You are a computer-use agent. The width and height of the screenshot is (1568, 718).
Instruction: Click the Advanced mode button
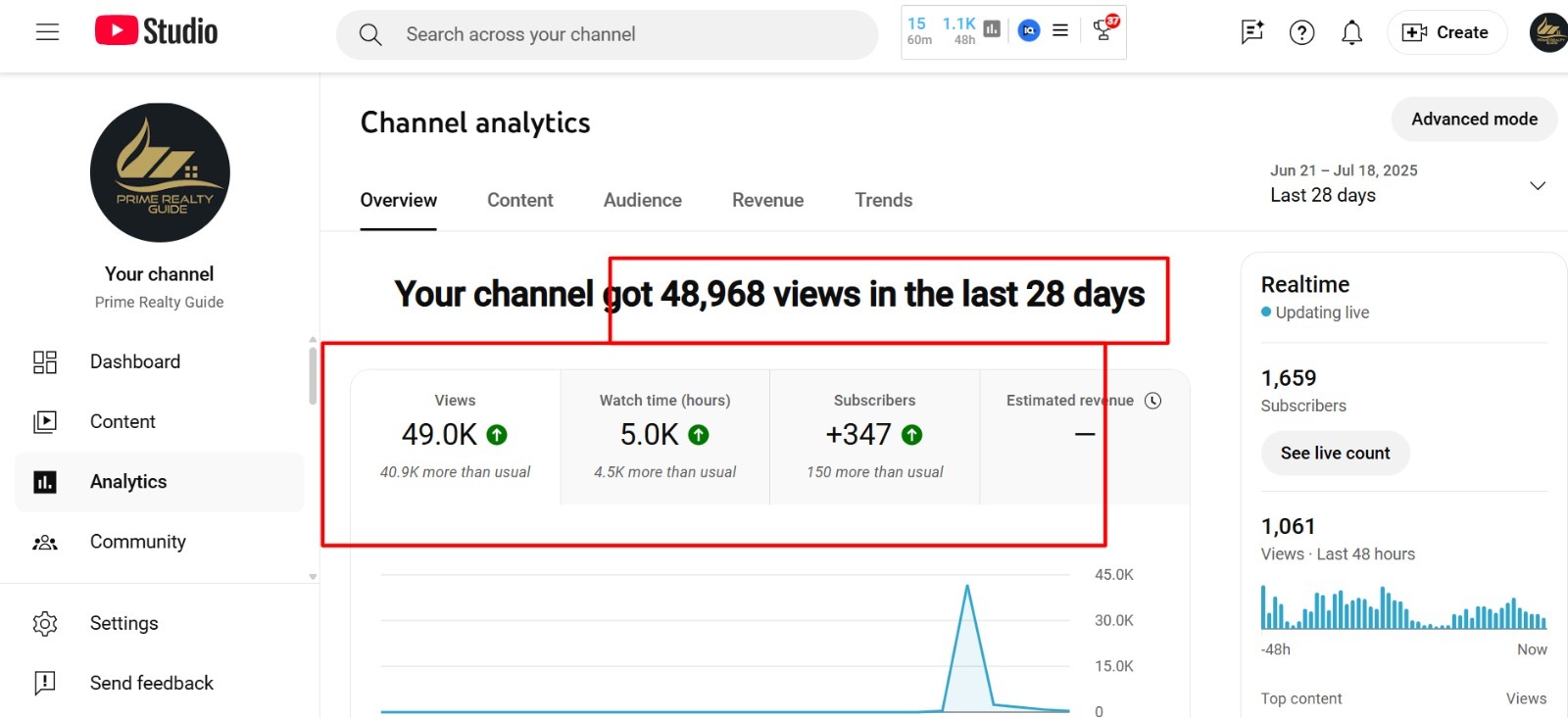[x=1474, y=120]
